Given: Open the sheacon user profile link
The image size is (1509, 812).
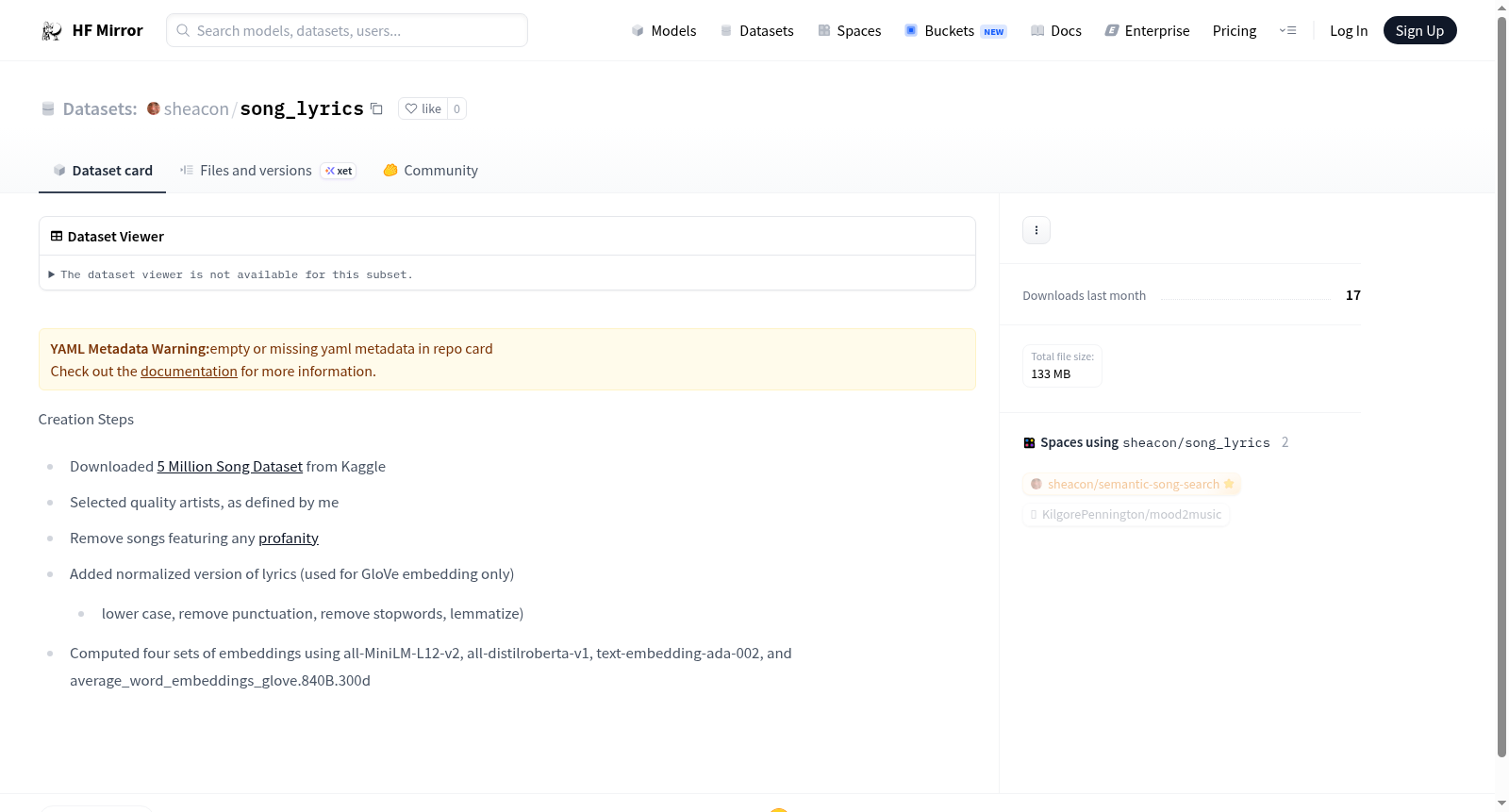Looking at the screenshot, I should [196, 108].
